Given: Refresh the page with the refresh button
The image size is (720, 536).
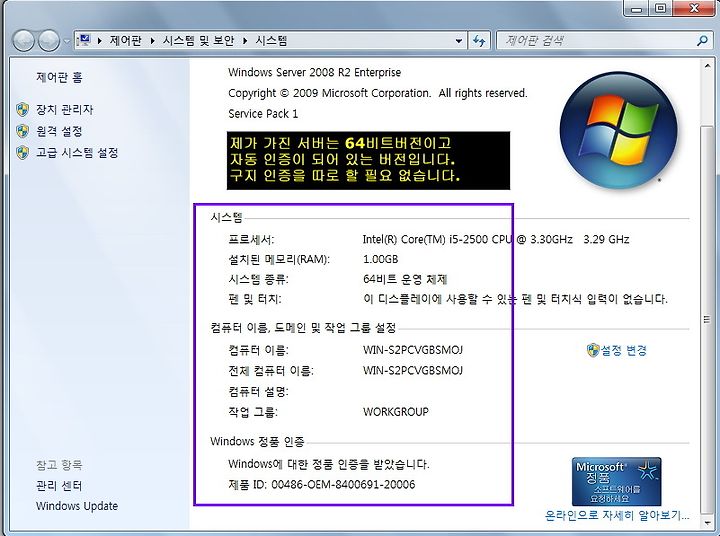Looking at the screenshot, I should pos(479,41).
